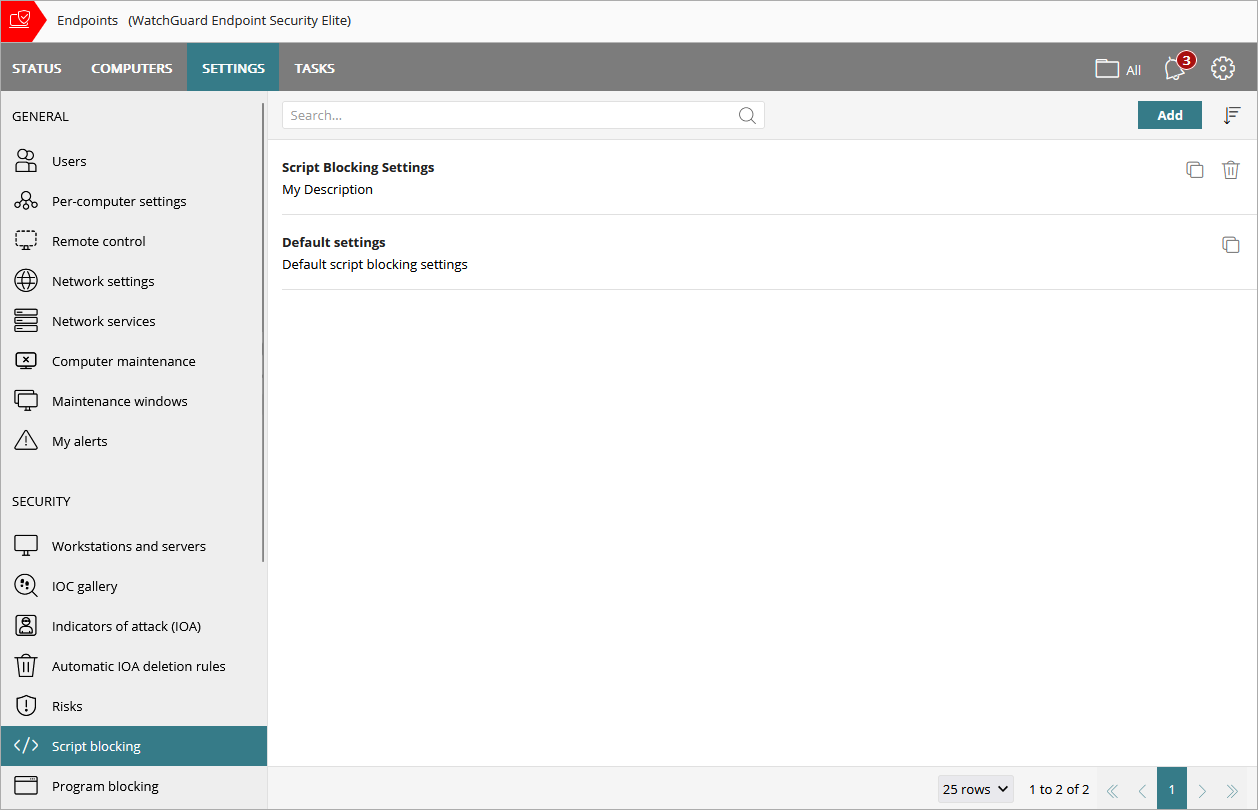This screenshot has width=1258, height=810.
Task: Click the Automatic IOA deletion rules trash icon
Action: click(x=26, y=666)
